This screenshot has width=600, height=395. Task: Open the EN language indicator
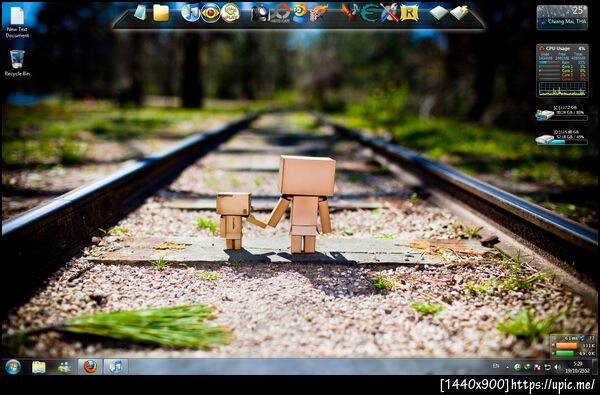click(496, 366)
